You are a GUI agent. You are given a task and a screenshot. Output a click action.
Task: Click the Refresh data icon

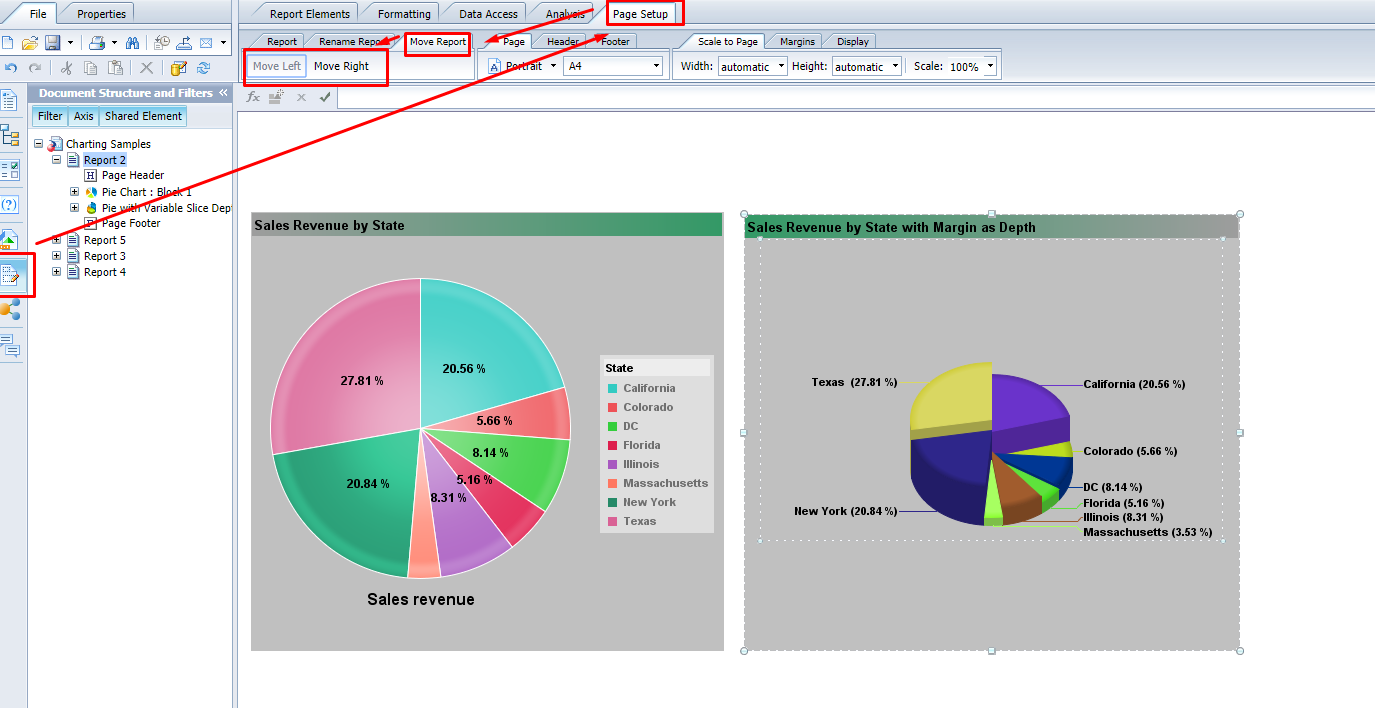pyautogui.click(x=203, y=68)
